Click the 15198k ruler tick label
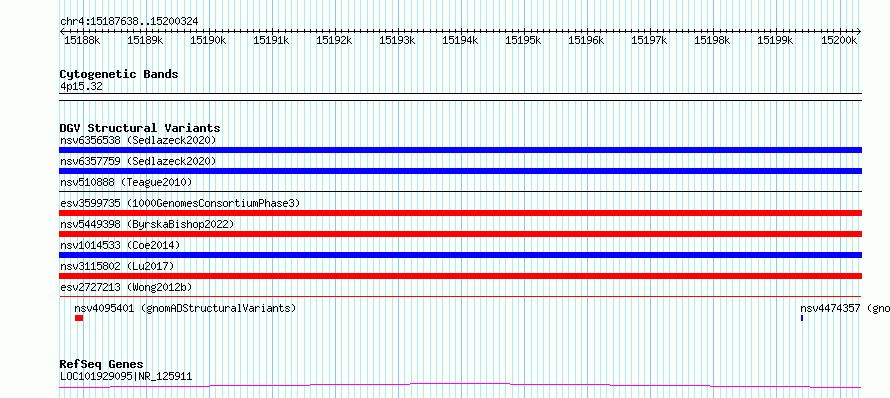The width and height of the screenshot is (890, 398). (713, 40)
